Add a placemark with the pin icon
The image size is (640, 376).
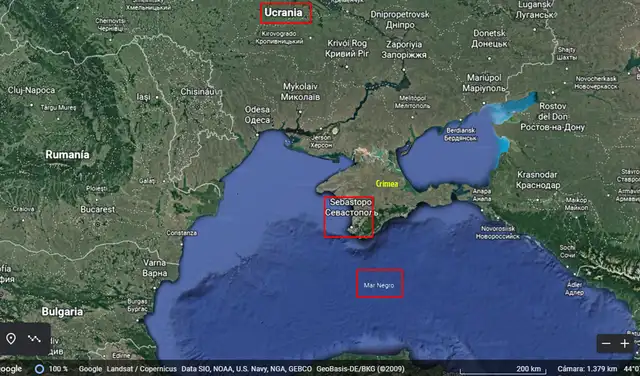[11, 339]
